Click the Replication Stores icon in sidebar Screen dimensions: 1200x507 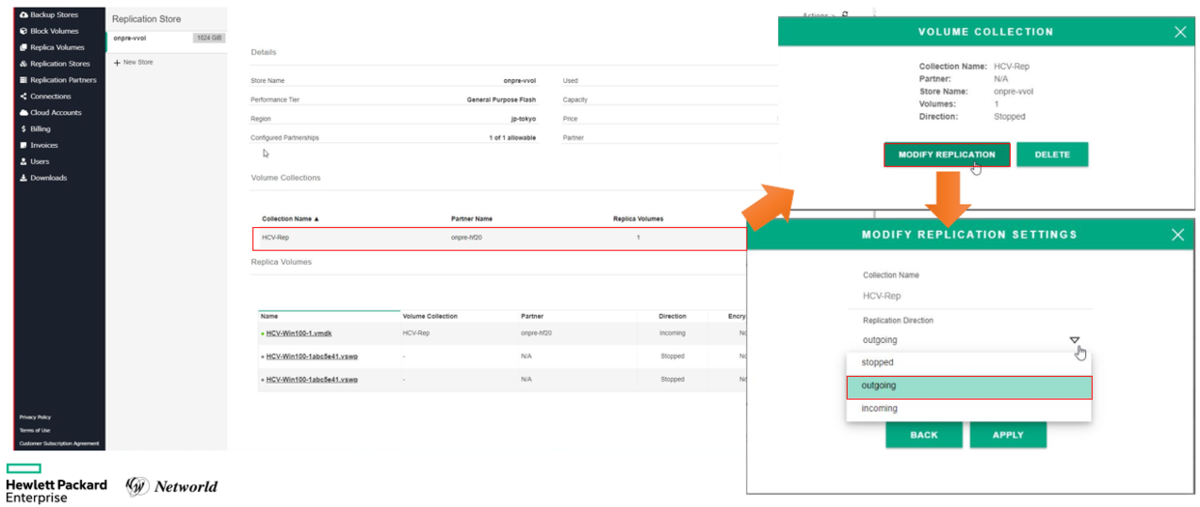23,64
